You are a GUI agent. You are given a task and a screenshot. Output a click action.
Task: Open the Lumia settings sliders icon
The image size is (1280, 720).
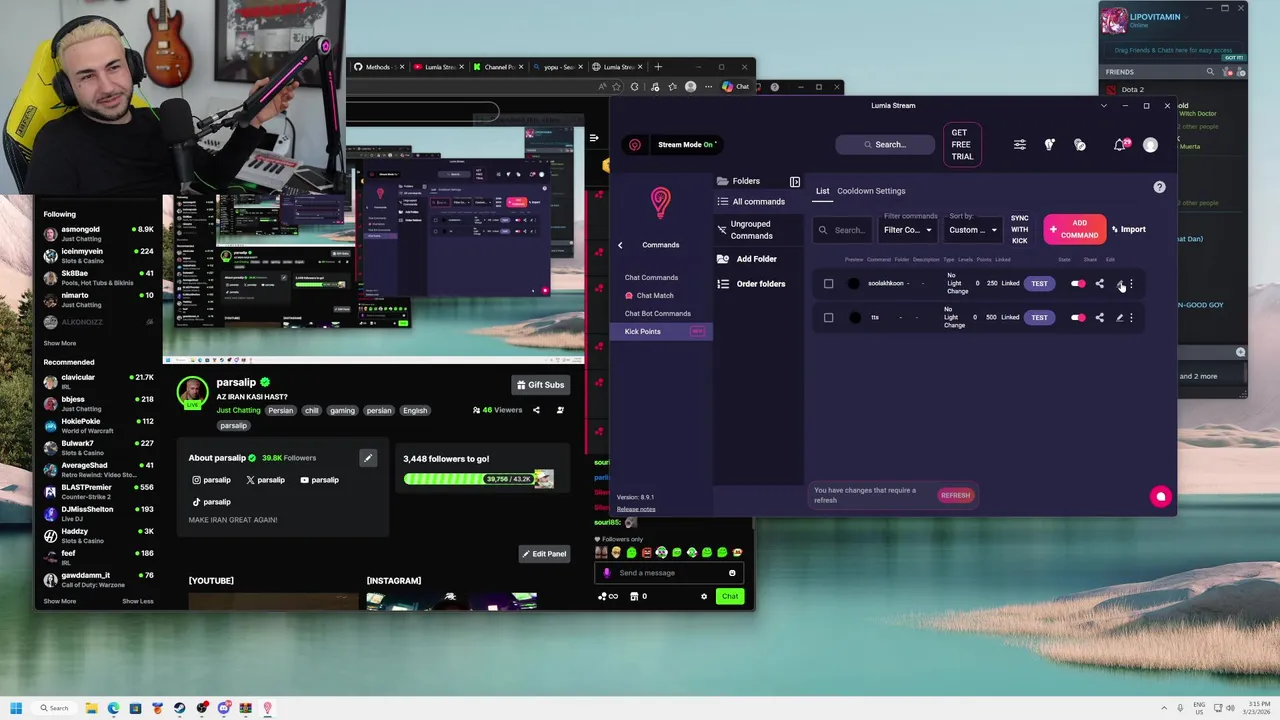click(1019, 145)
